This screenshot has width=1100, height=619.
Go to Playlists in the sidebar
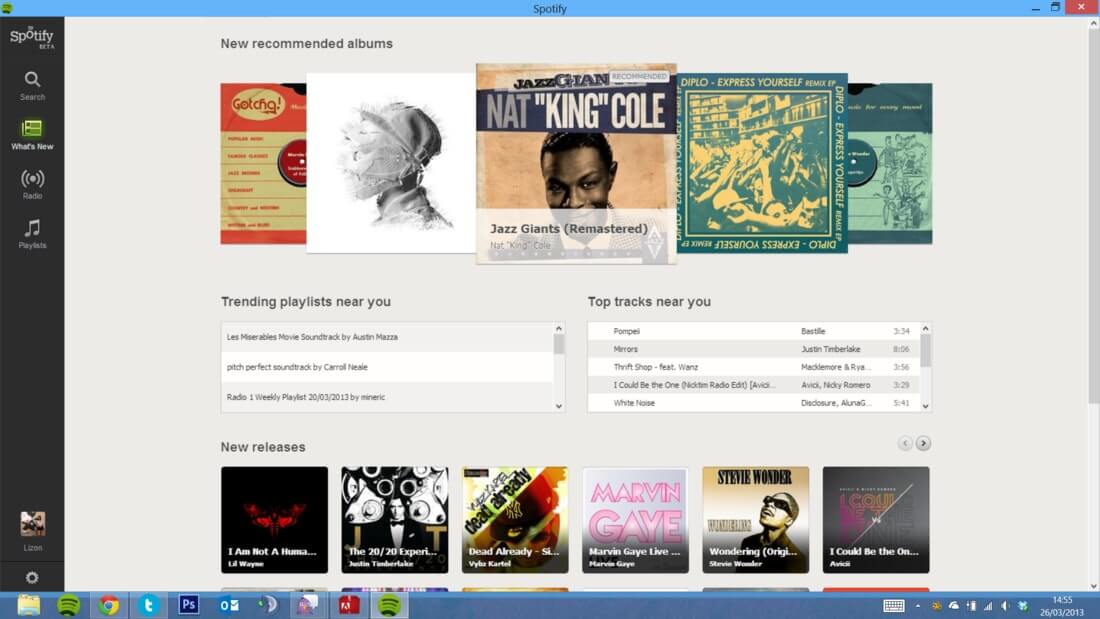point(32,234)
